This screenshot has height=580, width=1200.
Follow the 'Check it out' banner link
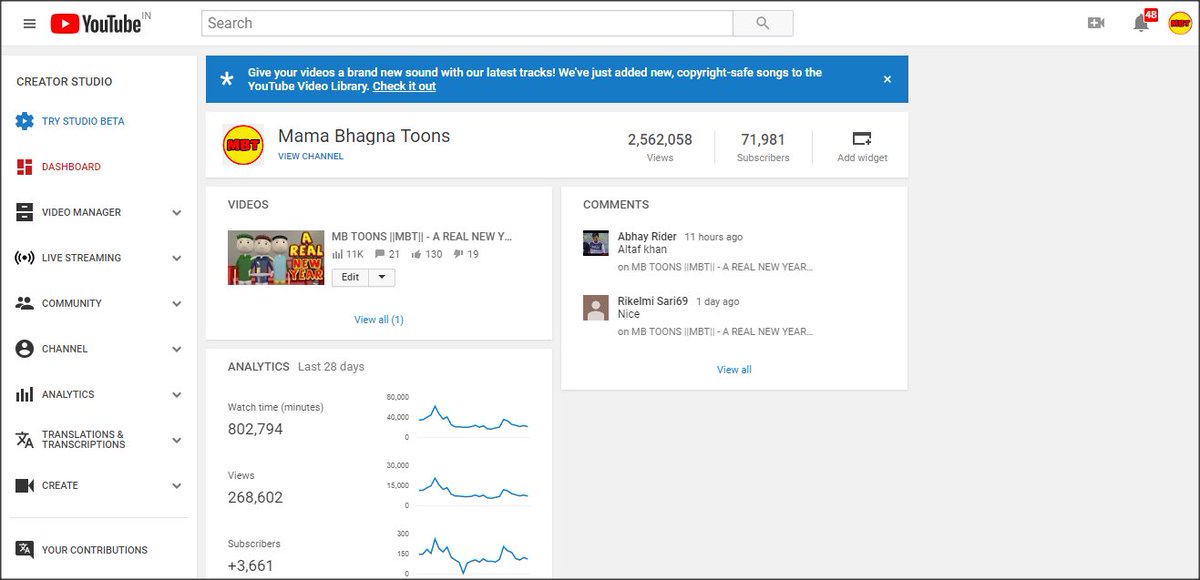pyautogui.click(x=404, y=86)
